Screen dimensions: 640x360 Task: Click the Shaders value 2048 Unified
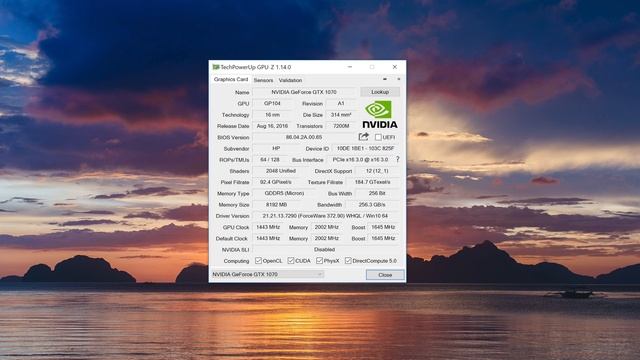coord(280,171)
